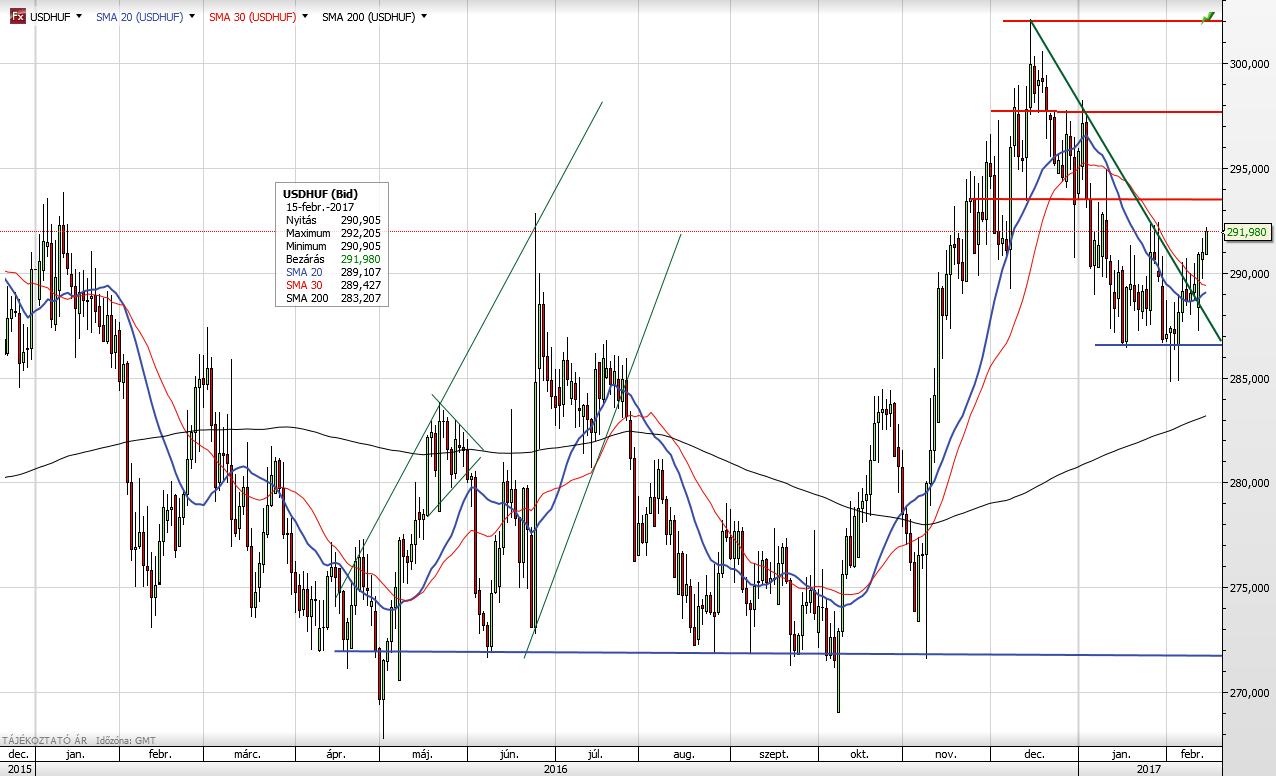Click the nov. month label

pyautogui.click(x=947, y=754)
